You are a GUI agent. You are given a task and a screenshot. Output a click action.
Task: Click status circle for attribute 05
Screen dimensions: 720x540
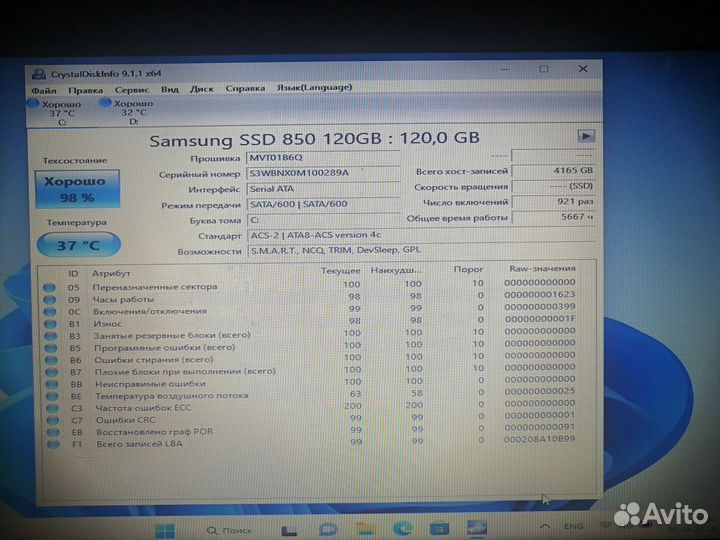coord(49,288)
